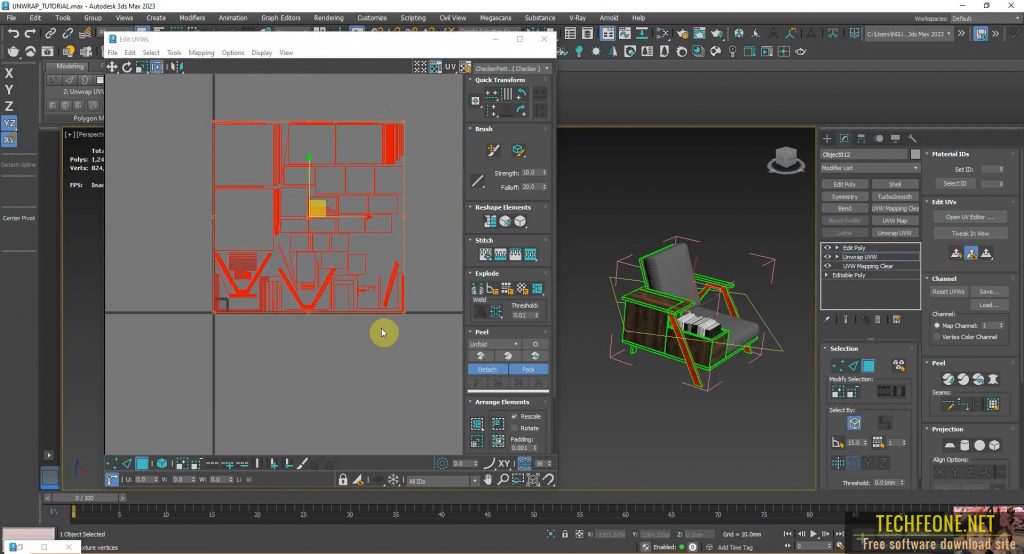
Task: Toggle visibility eye of Unwrap UVW modifier
Action: [827, 257]
